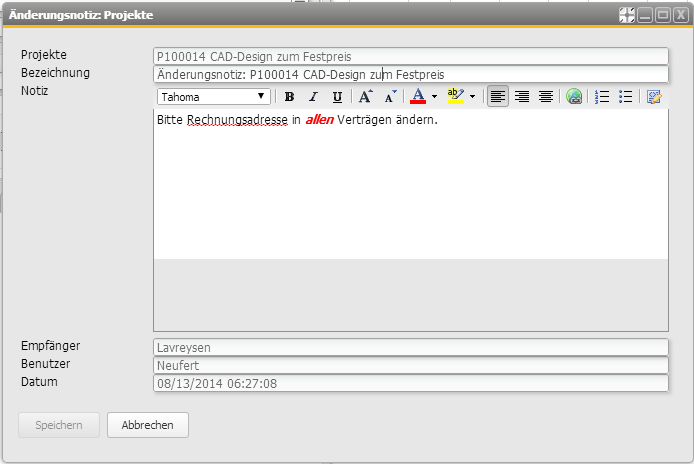
Task: Expand the highlight color dropdown arrow
Action: [472, 97]
